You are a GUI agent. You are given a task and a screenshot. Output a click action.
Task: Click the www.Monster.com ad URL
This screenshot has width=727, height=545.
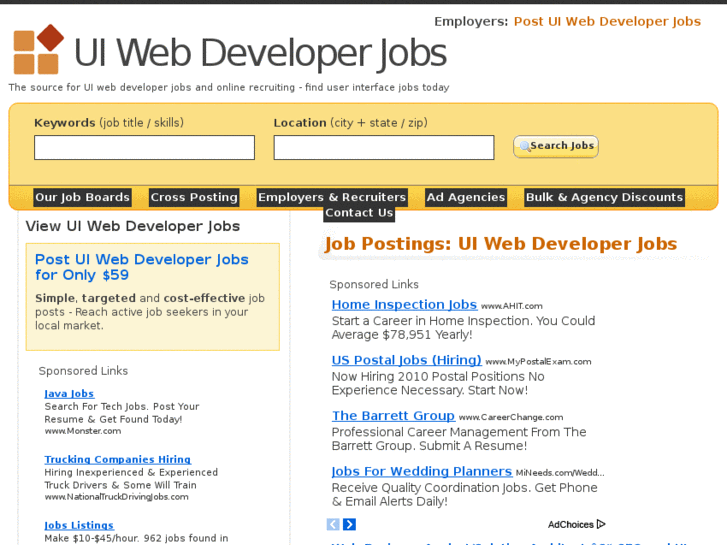pyautogui.click(x=83, y=431)
